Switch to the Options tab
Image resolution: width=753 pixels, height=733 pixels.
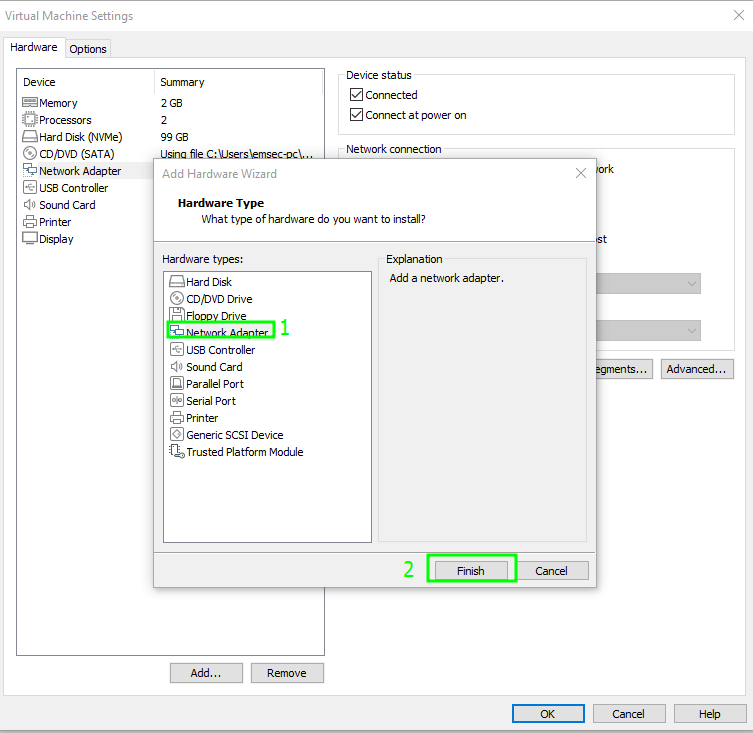point(88,49)
